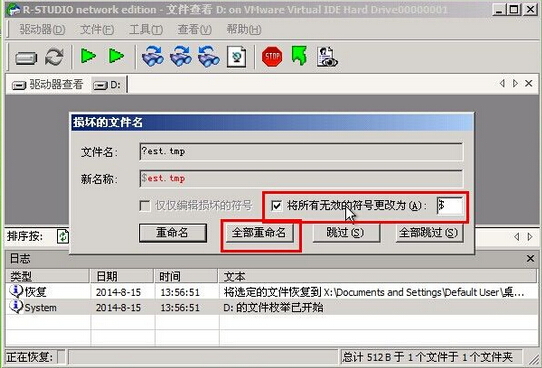
Task: Open the 工具(T) menu
Action: coord(146,29)
